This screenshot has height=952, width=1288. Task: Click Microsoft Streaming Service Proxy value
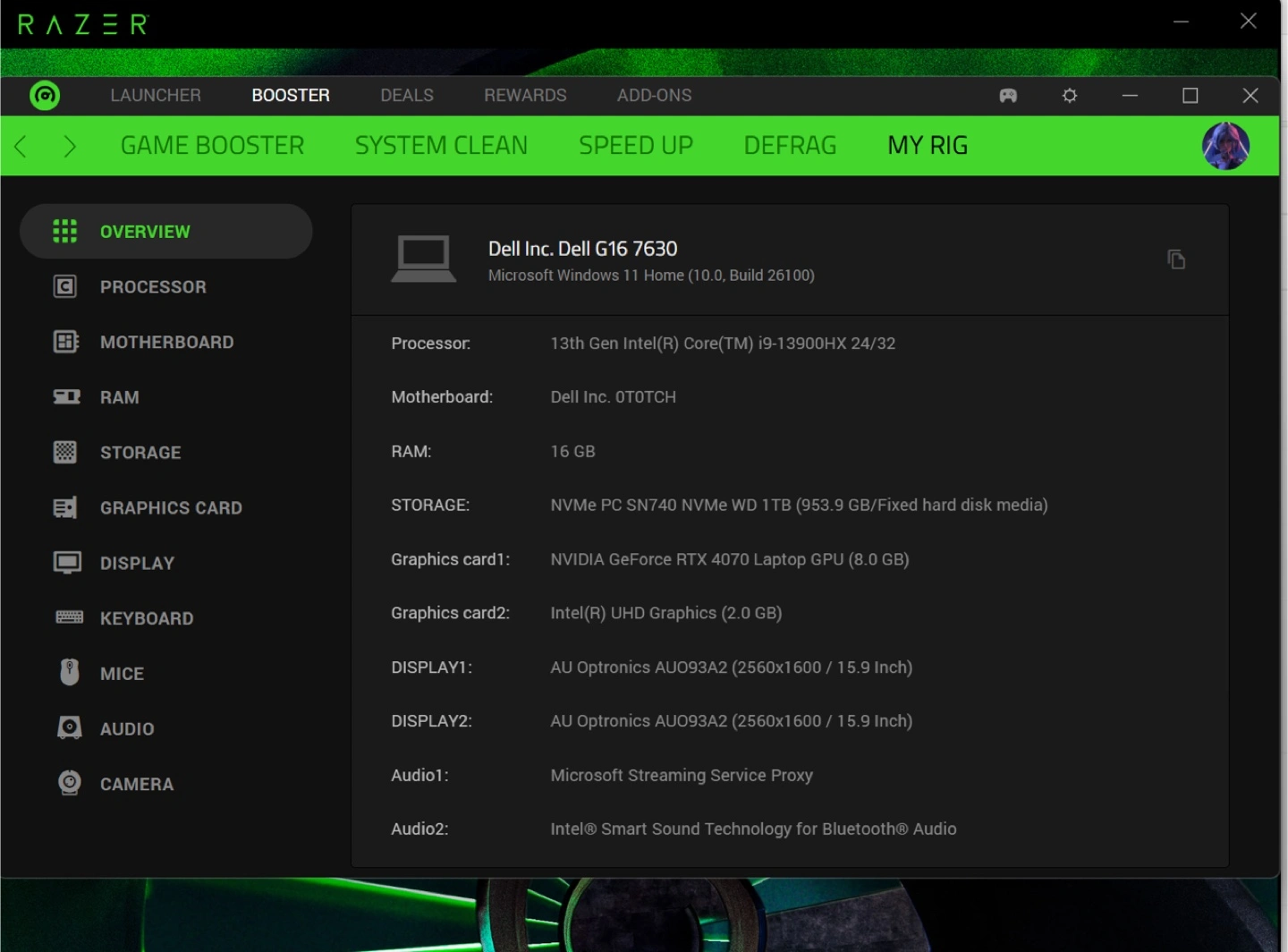click(x=682, y=776)
